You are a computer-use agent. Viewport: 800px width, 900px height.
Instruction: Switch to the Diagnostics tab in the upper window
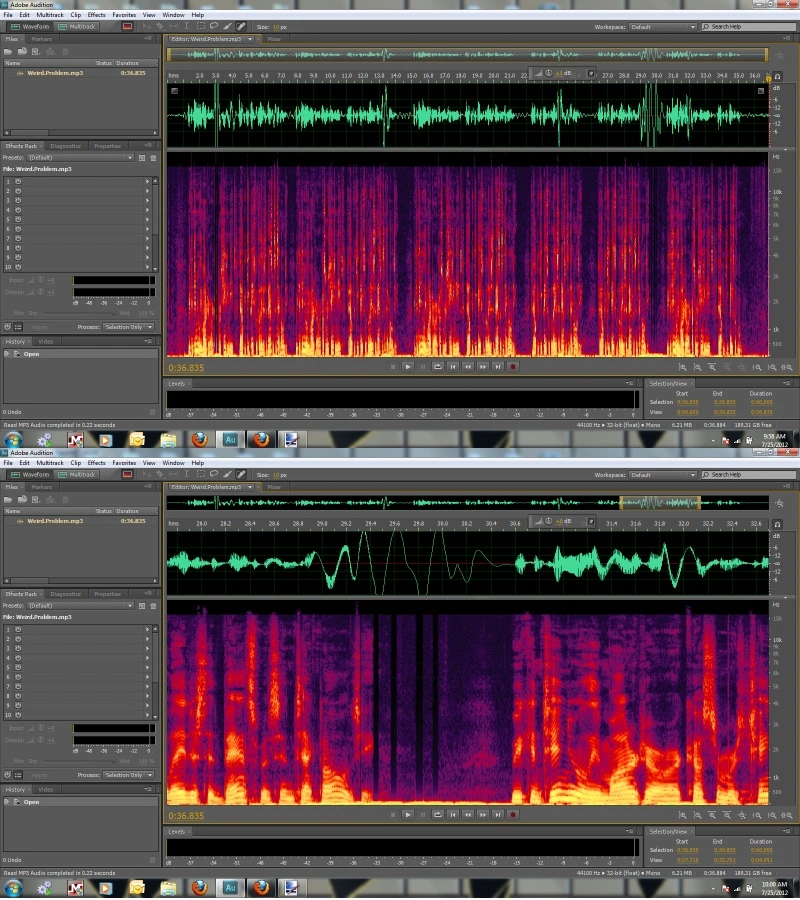click(65, 146)
